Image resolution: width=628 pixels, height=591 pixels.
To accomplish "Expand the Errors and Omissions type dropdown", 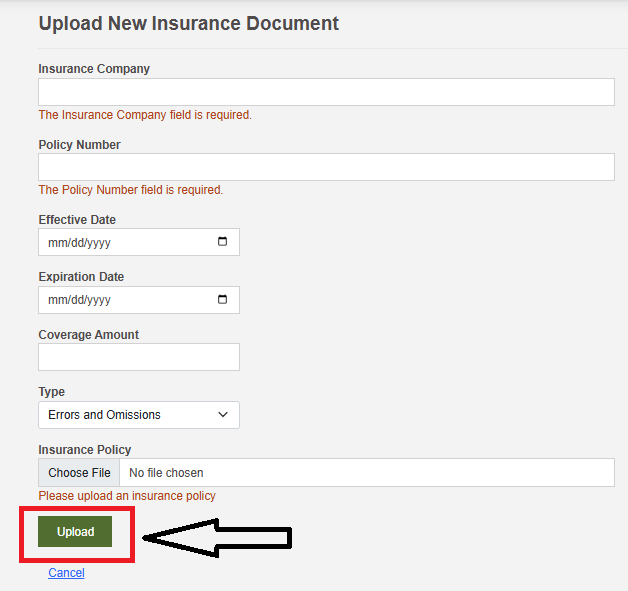I will coord(139,415).
